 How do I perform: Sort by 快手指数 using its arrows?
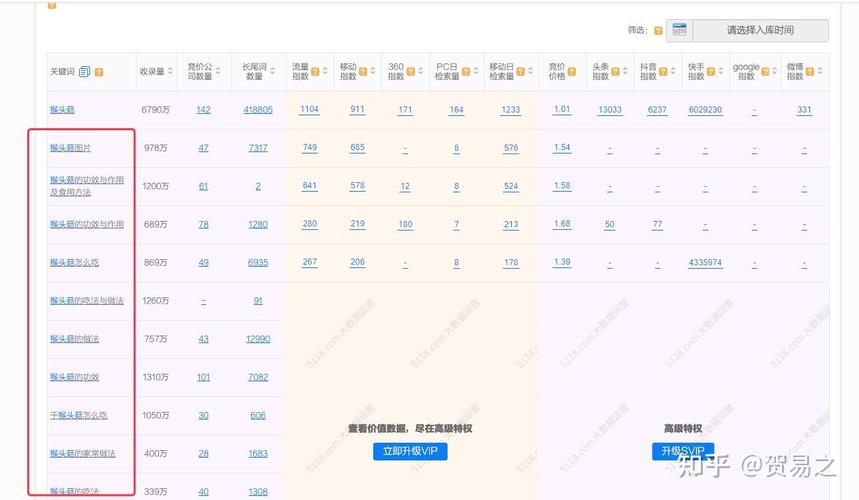point(720,71)
